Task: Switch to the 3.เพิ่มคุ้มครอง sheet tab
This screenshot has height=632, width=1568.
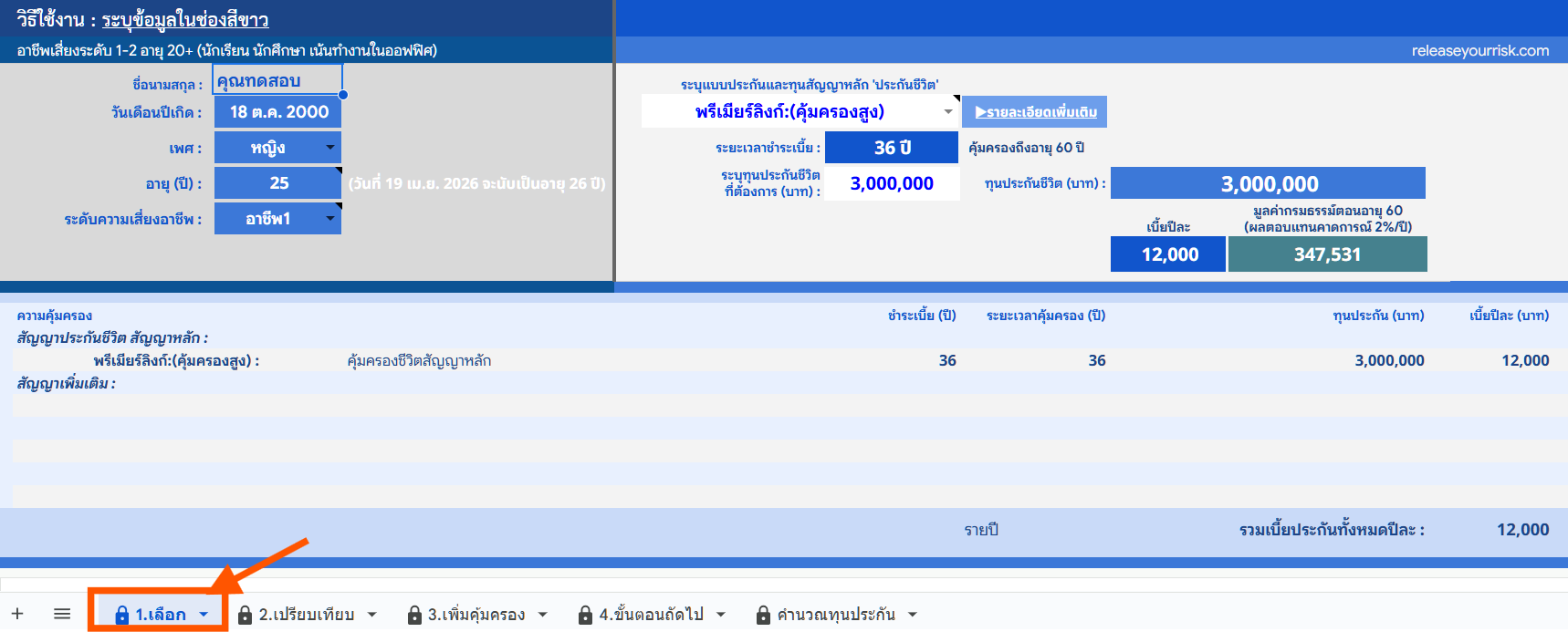Action: point(476,615)
